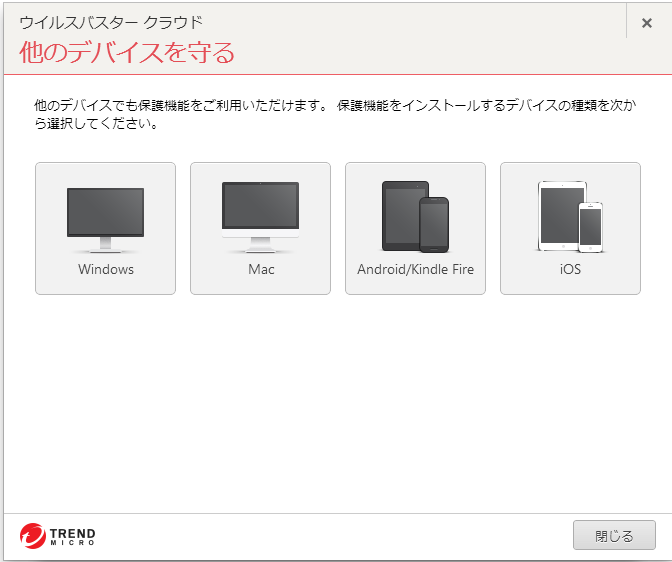The width and height of the screenshot is (672, 562).
Task: Click the ウイルスバスター クラウド title text
Action: coord(111,22)
